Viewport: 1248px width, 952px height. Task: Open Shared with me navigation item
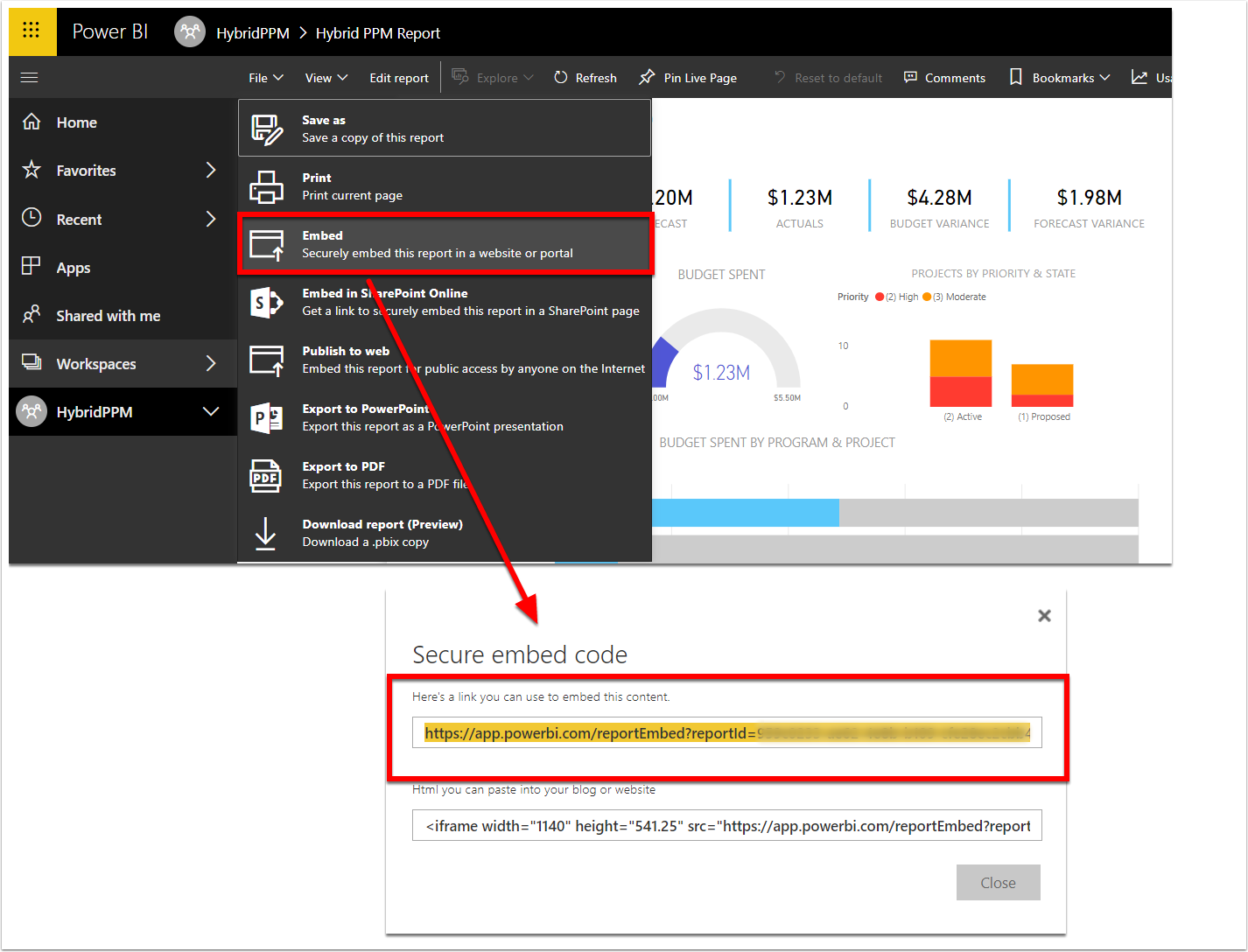tap(123, 315)
